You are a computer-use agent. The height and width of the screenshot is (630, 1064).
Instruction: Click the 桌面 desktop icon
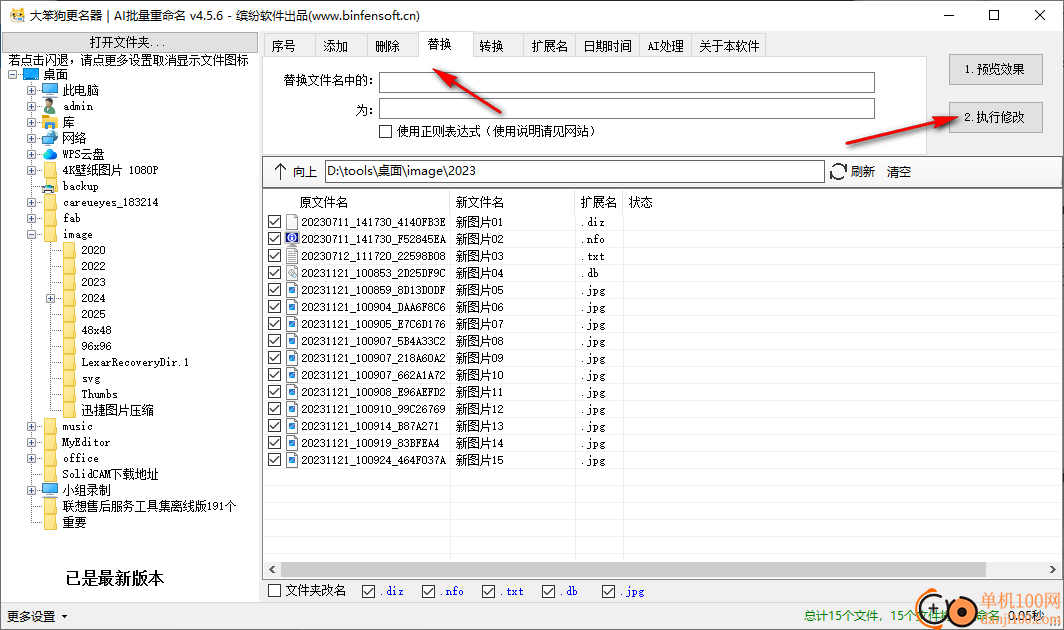tap(31, 74)
